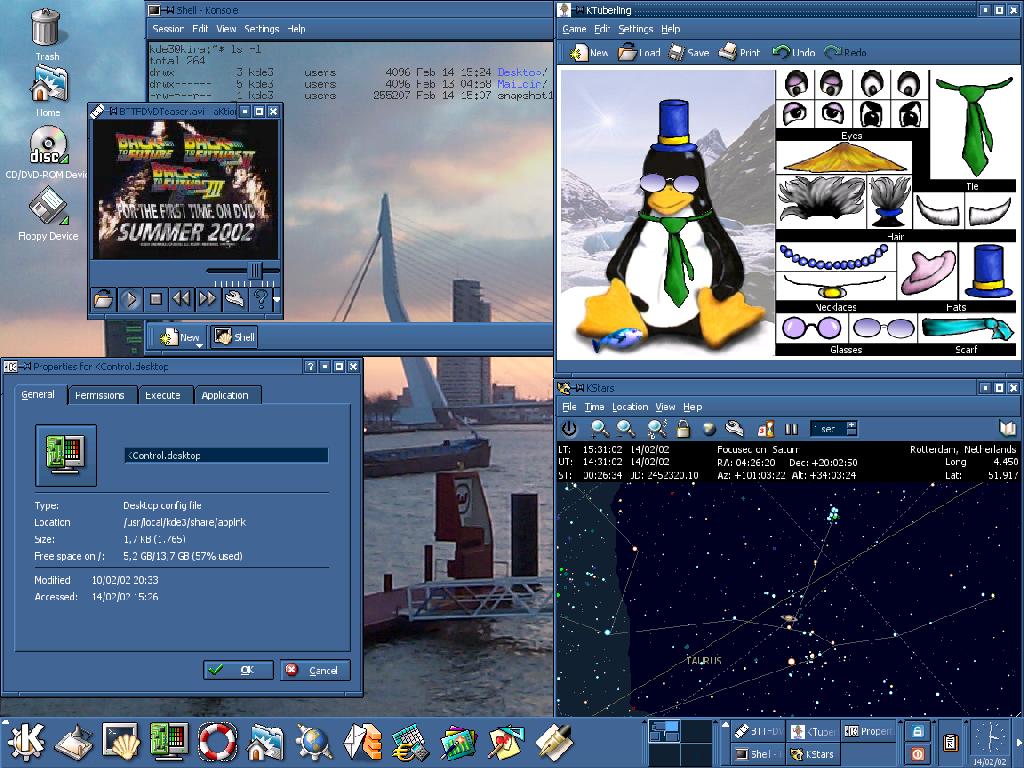Toggle the padlock tracking button in KStars

683,428
